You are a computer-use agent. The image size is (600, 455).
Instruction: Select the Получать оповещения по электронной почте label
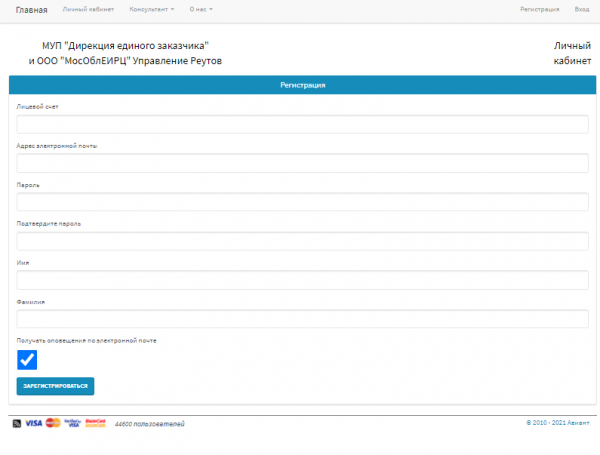86,341
